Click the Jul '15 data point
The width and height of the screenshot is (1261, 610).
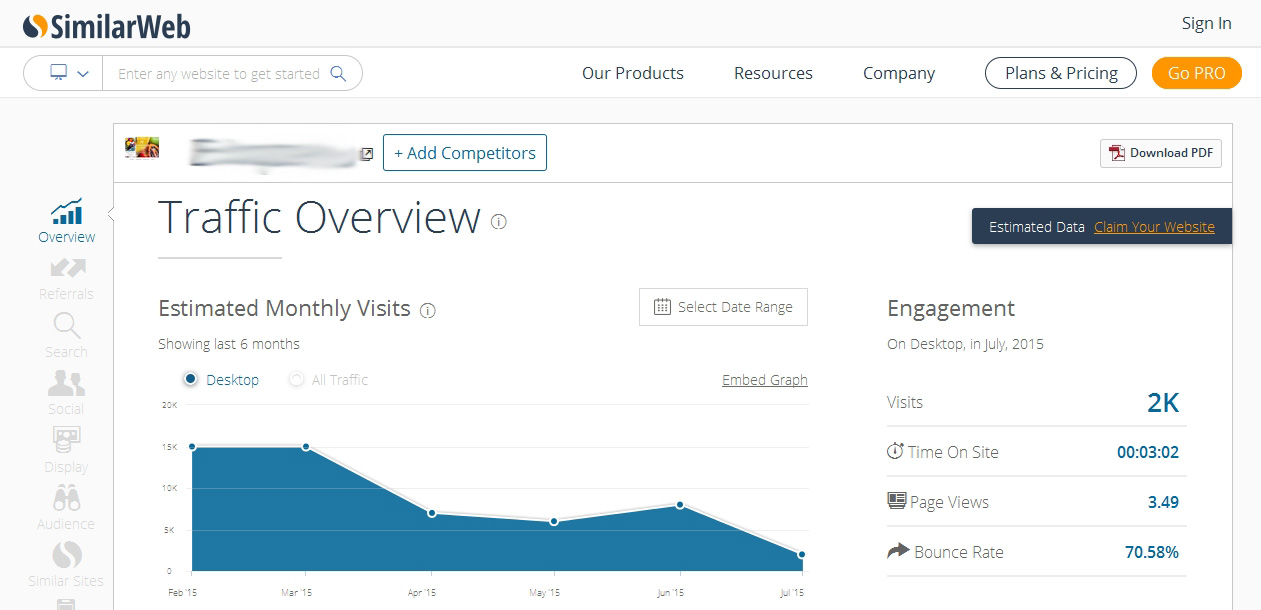click(x=802, y=554)
